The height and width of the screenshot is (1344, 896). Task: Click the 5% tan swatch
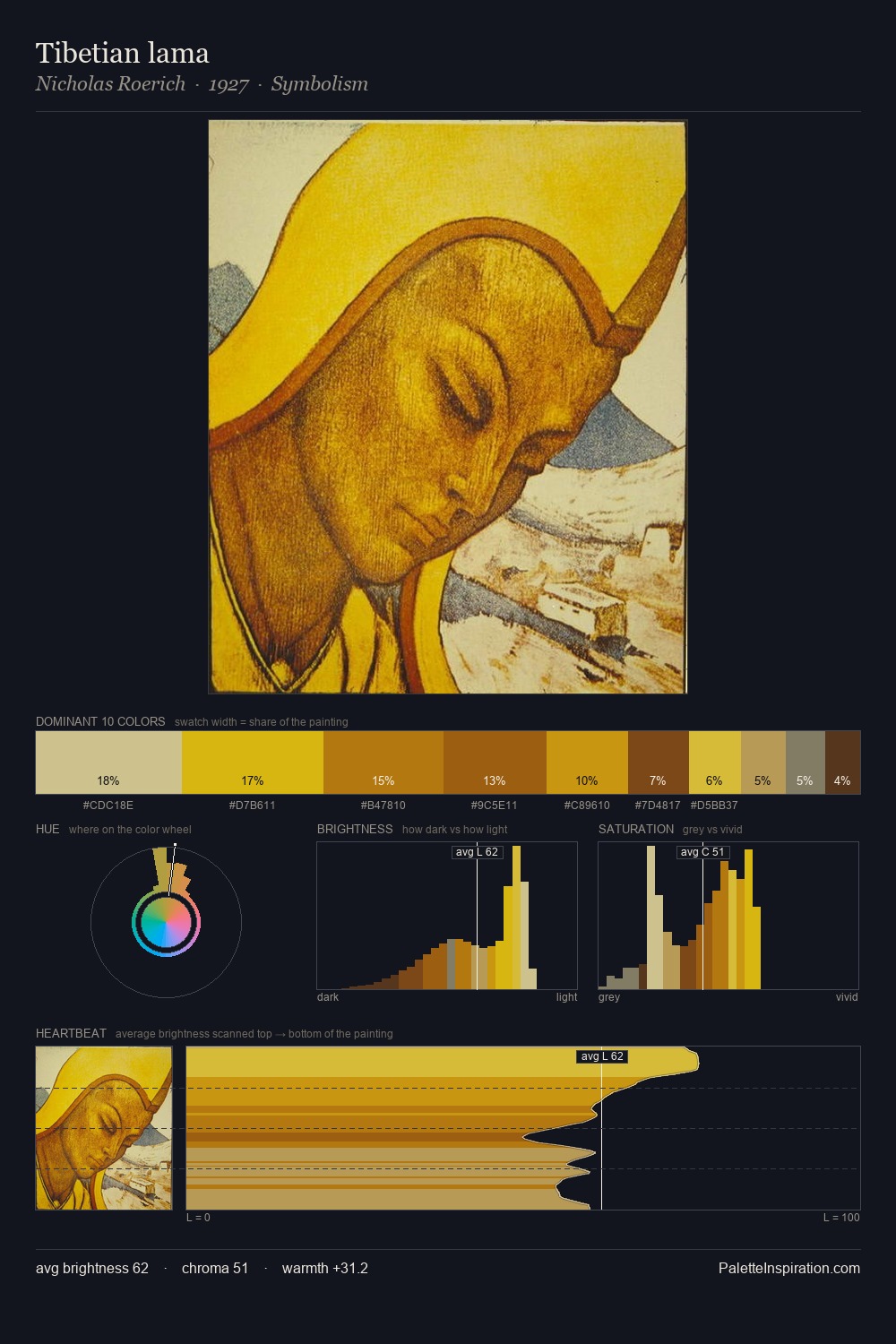[x=763, y=762]
